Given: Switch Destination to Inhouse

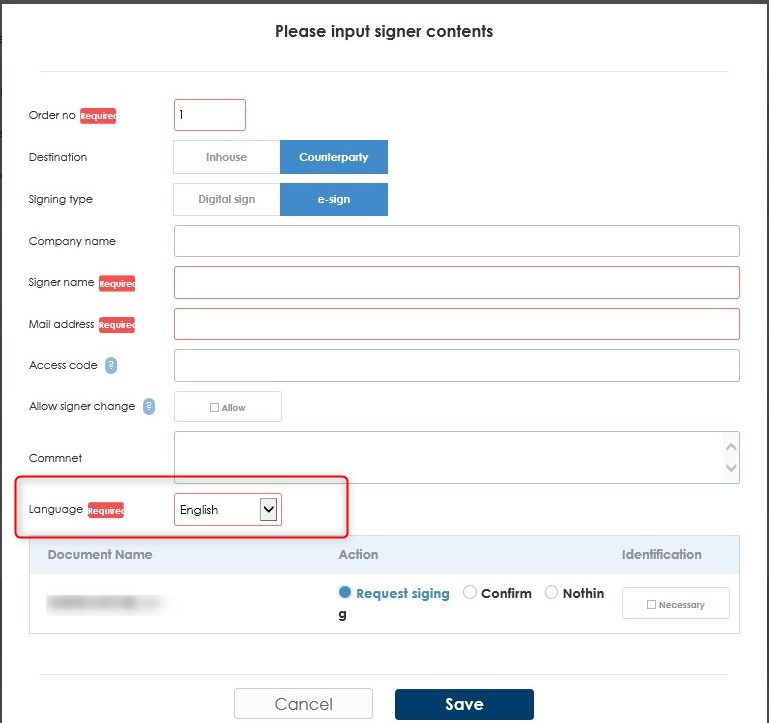Looking at the screenshot, I should click(226, 157).
